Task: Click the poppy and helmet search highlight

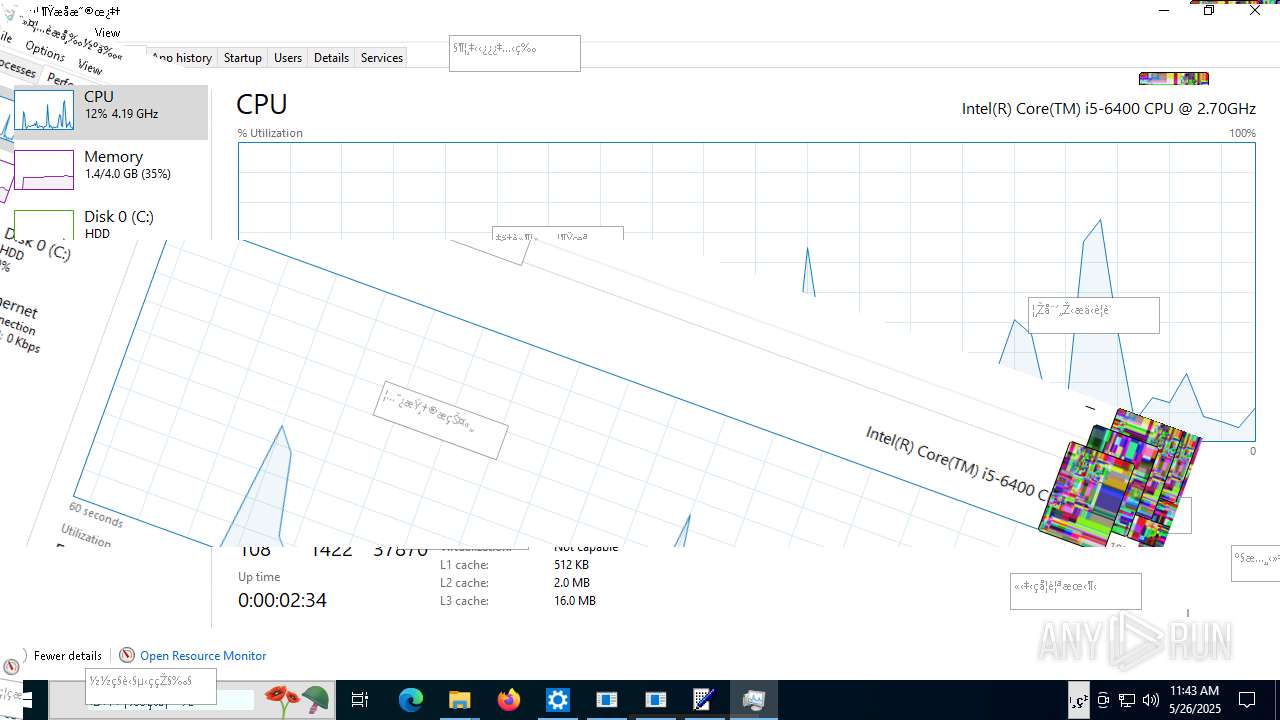Action: click(296, 700)
